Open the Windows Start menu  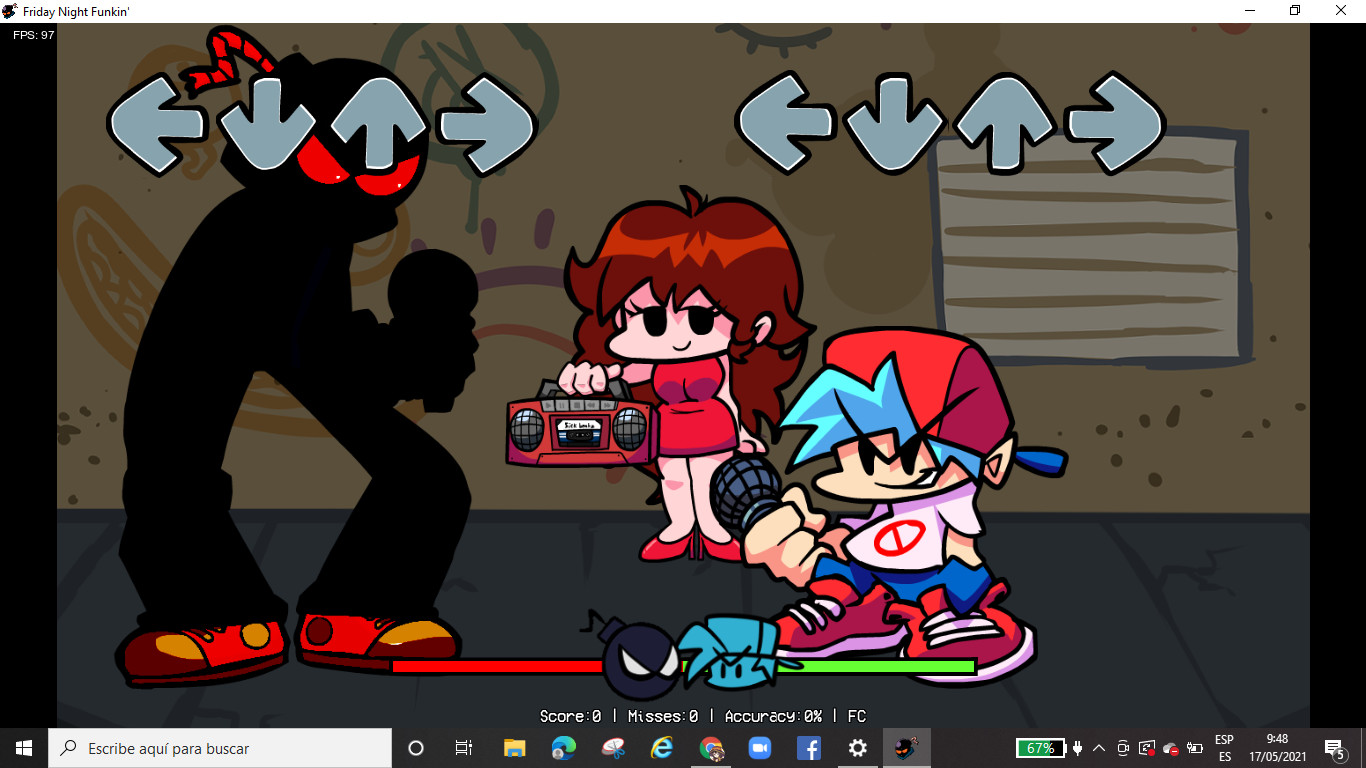coord(24,748)
